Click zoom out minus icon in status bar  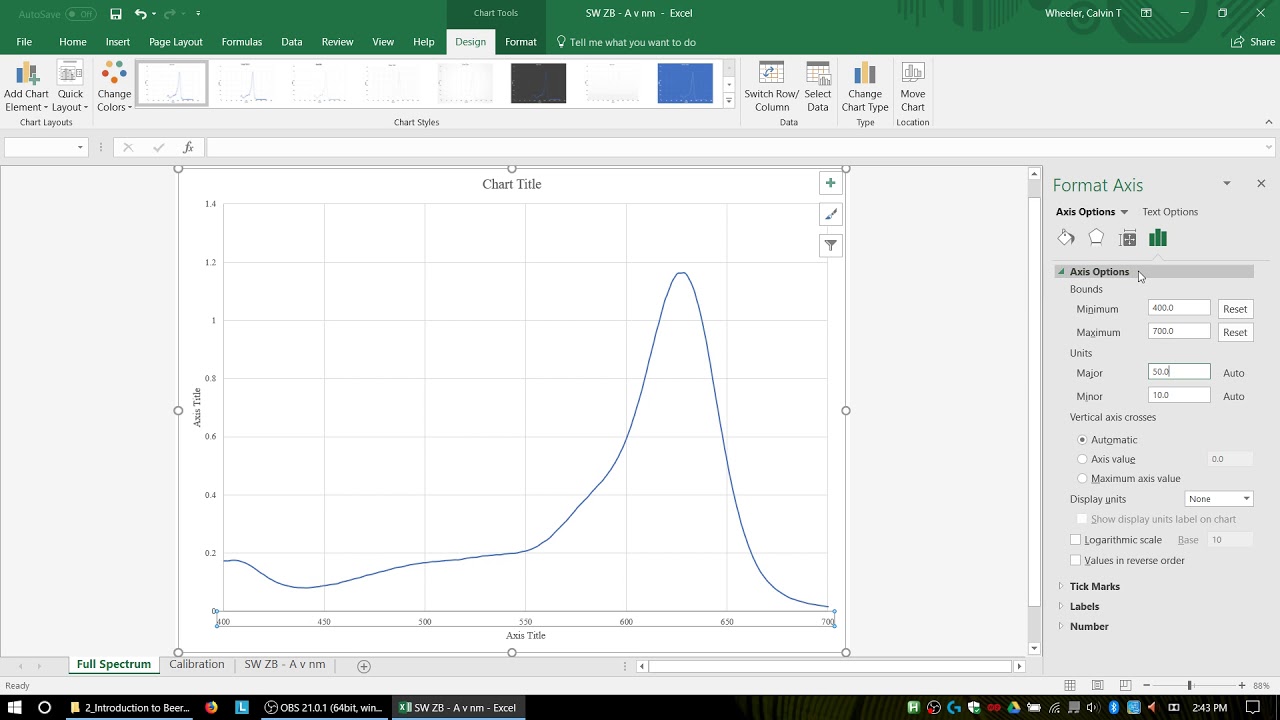(x=1146, y=685)
